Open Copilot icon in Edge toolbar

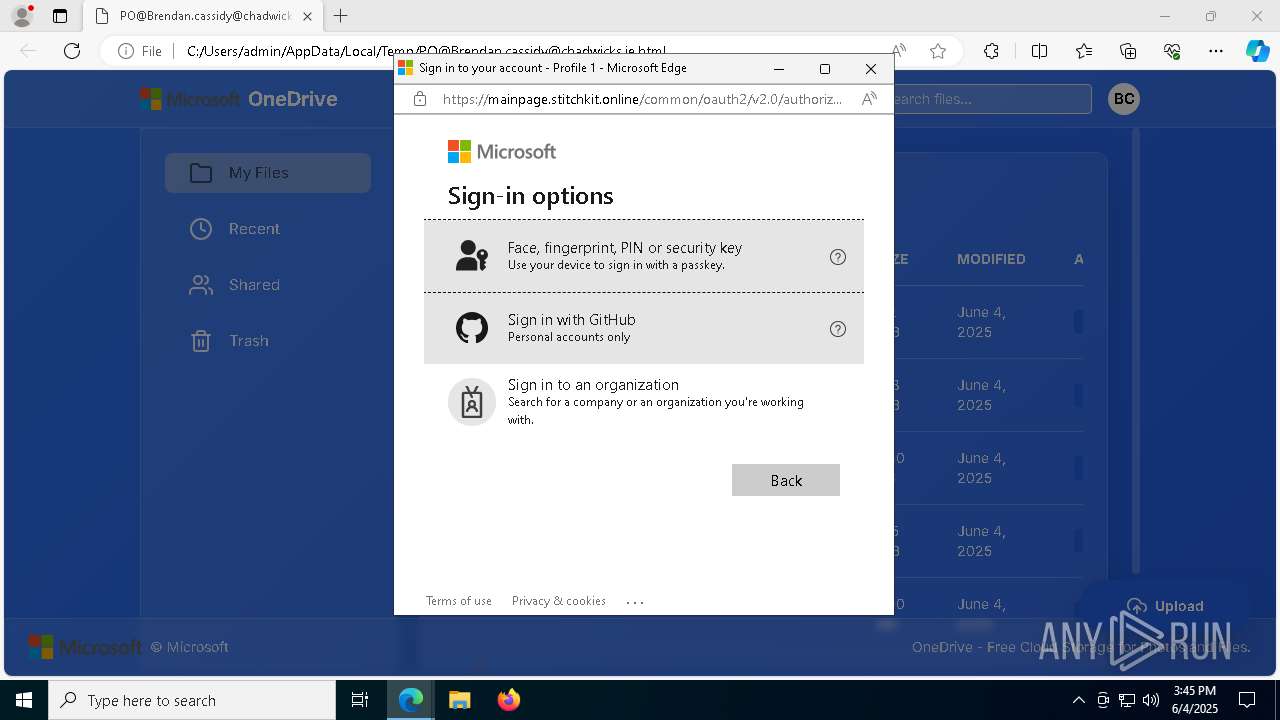(x=1258, y=51)
